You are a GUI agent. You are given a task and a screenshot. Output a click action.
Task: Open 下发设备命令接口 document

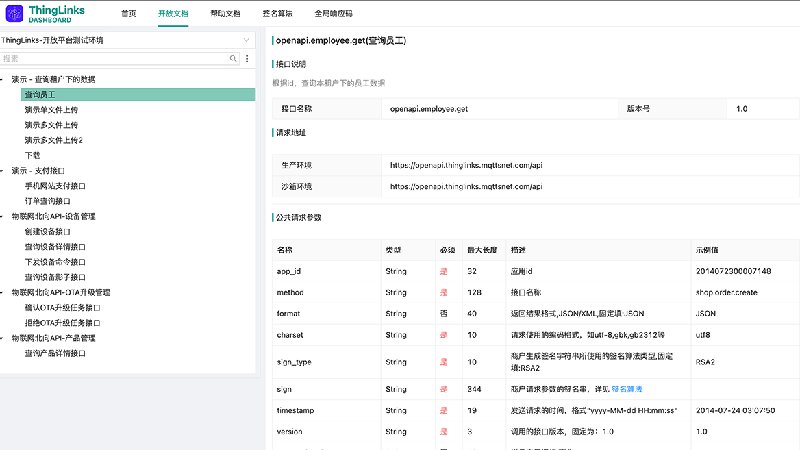[55, 262]
